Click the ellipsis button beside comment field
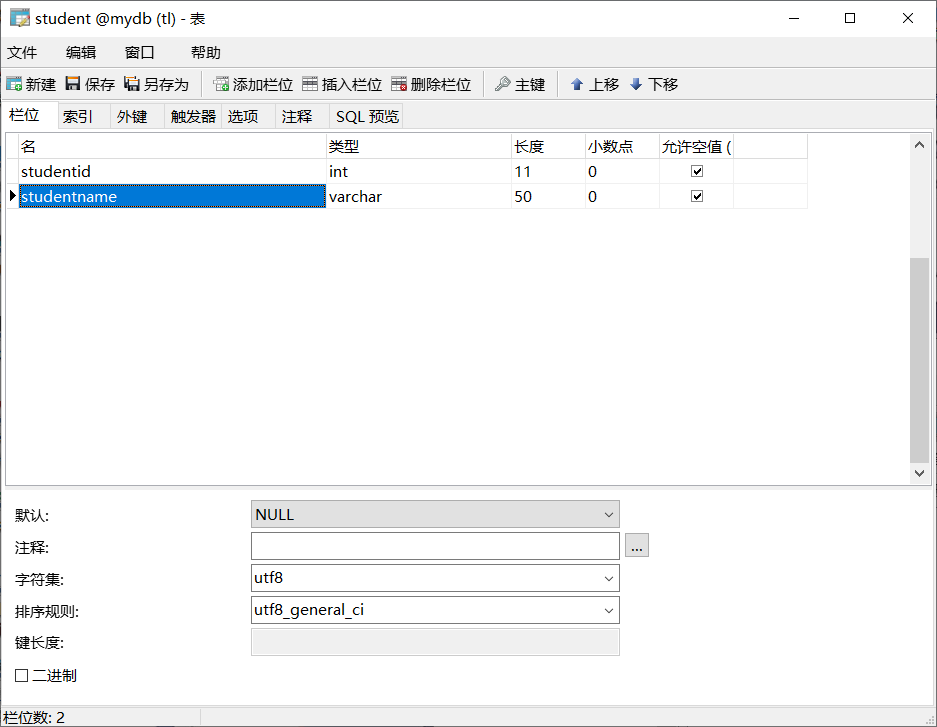 636,545
